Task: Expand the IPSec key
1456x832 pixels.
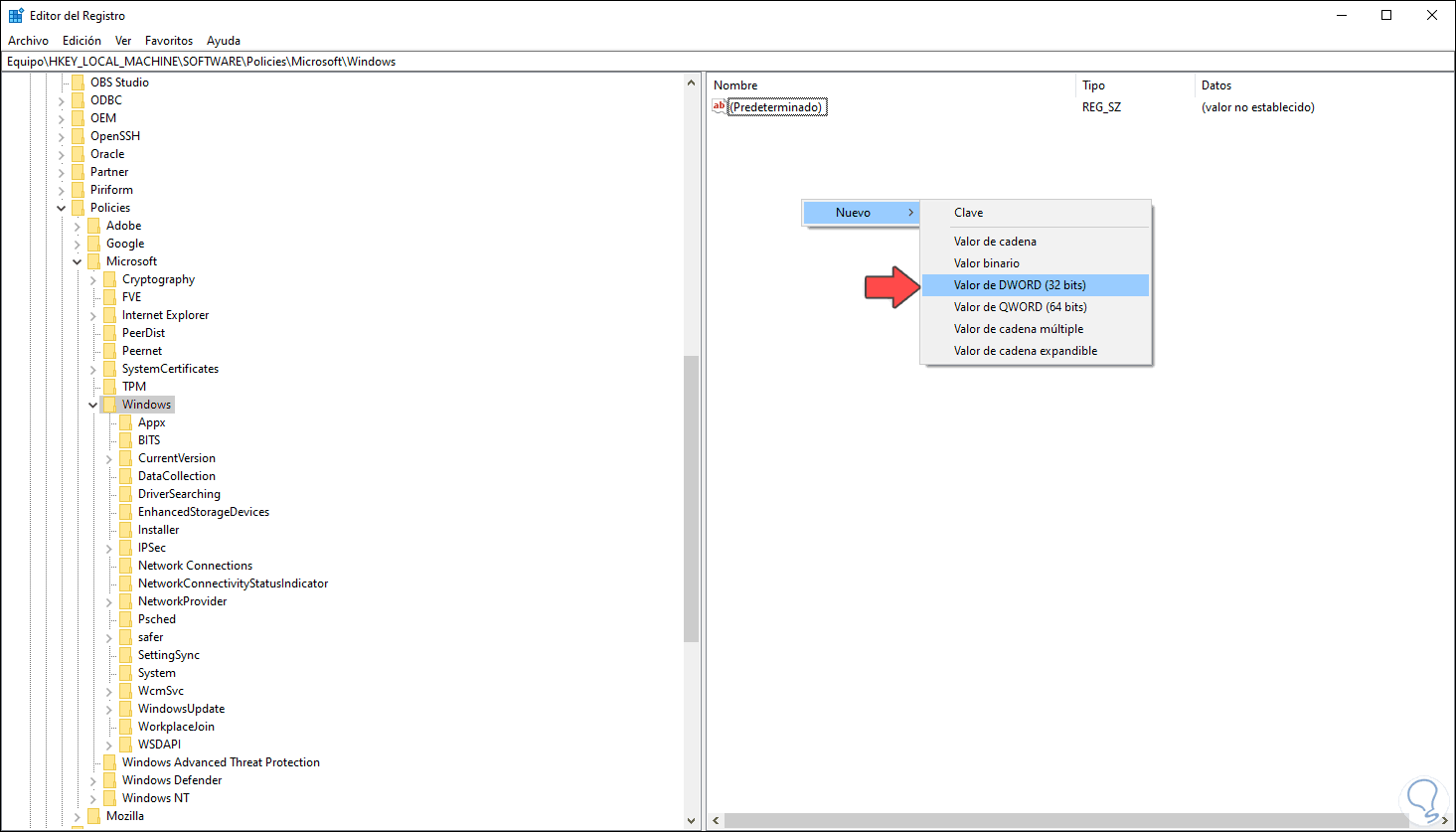Action: coord(109,548)
